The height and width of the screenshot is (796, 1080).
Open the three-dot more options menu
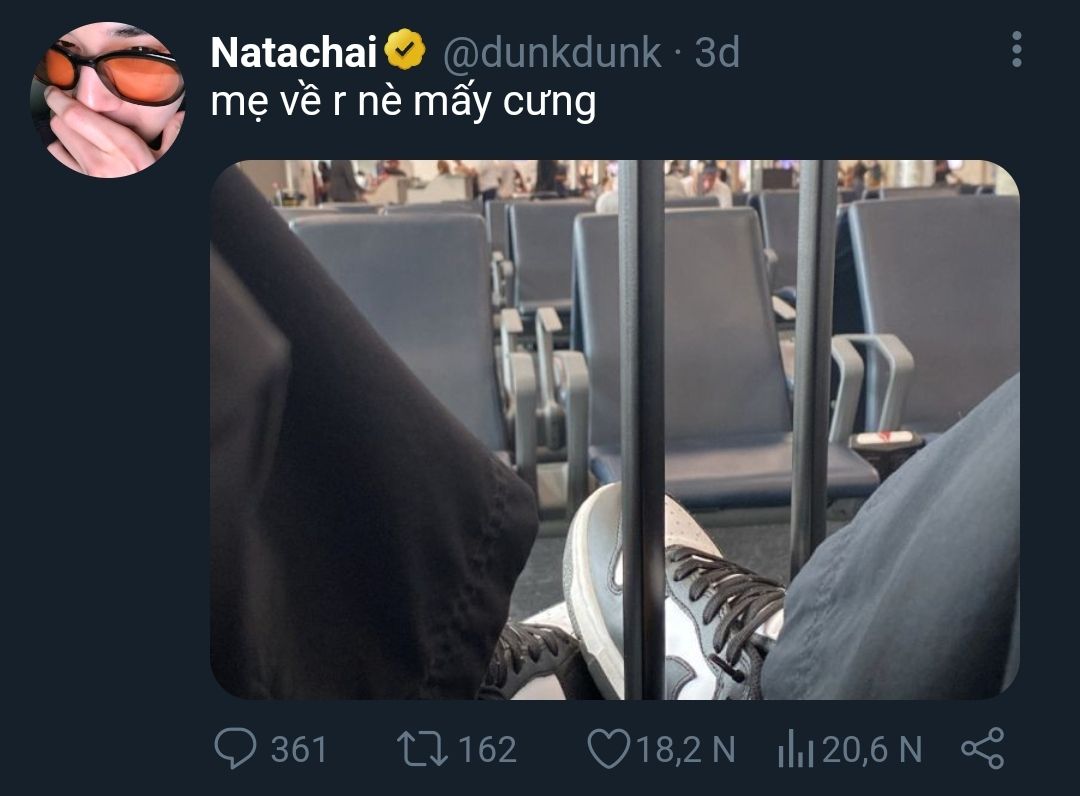coord(1016,50)
